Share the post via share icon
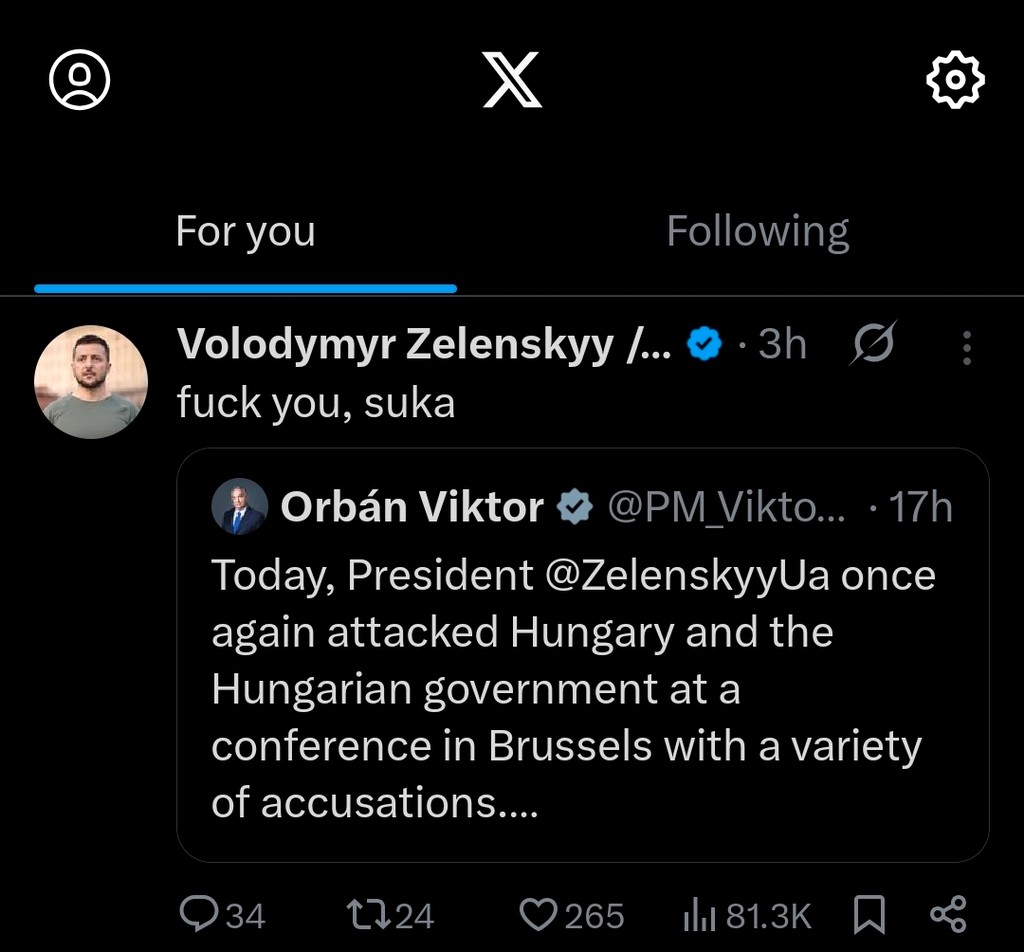Image resolution: width=1024 pixels, height=952 pixels. point(947,914)
